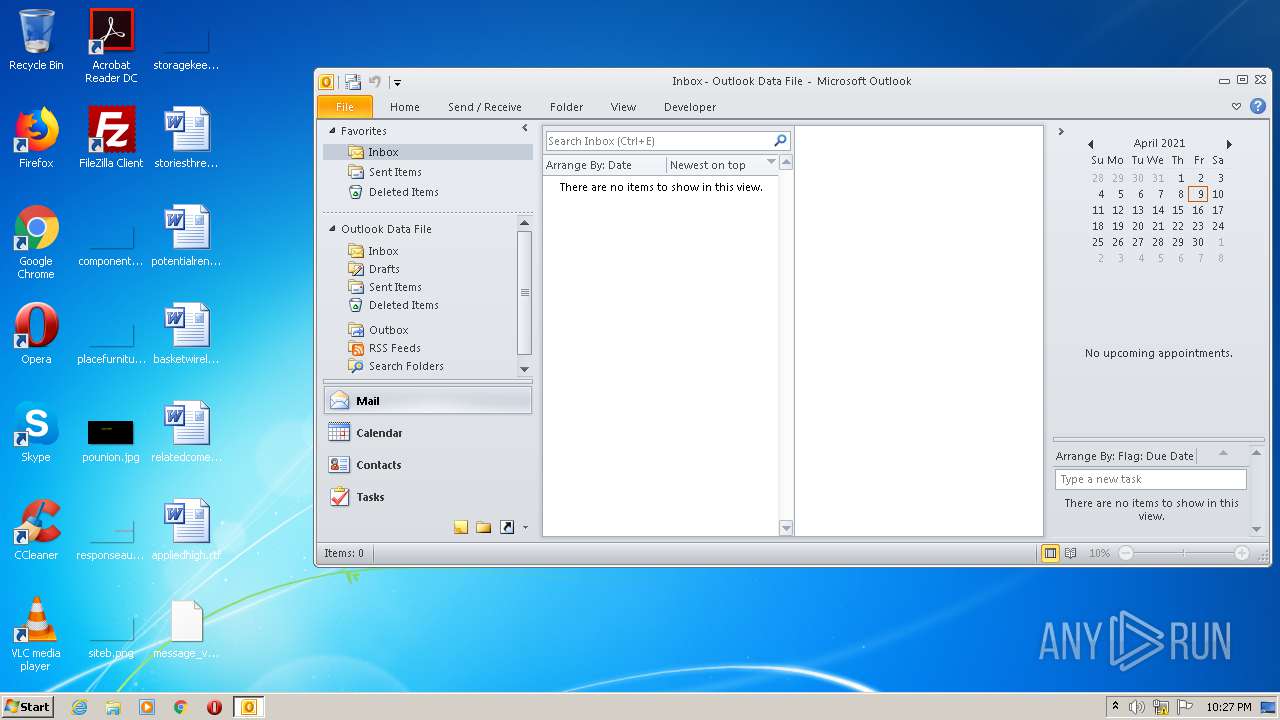Click the volume speaker tray icon
Viewport: 1280px width, 720px height.
pyautogui.click(x=1137, y=707)
